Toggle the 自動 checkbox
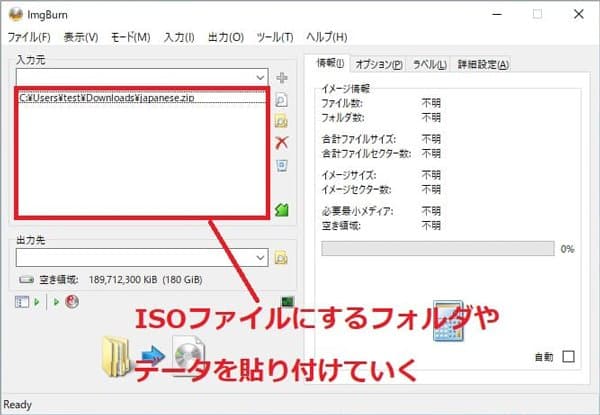This screenshot has height=415, width=600. 569,356
